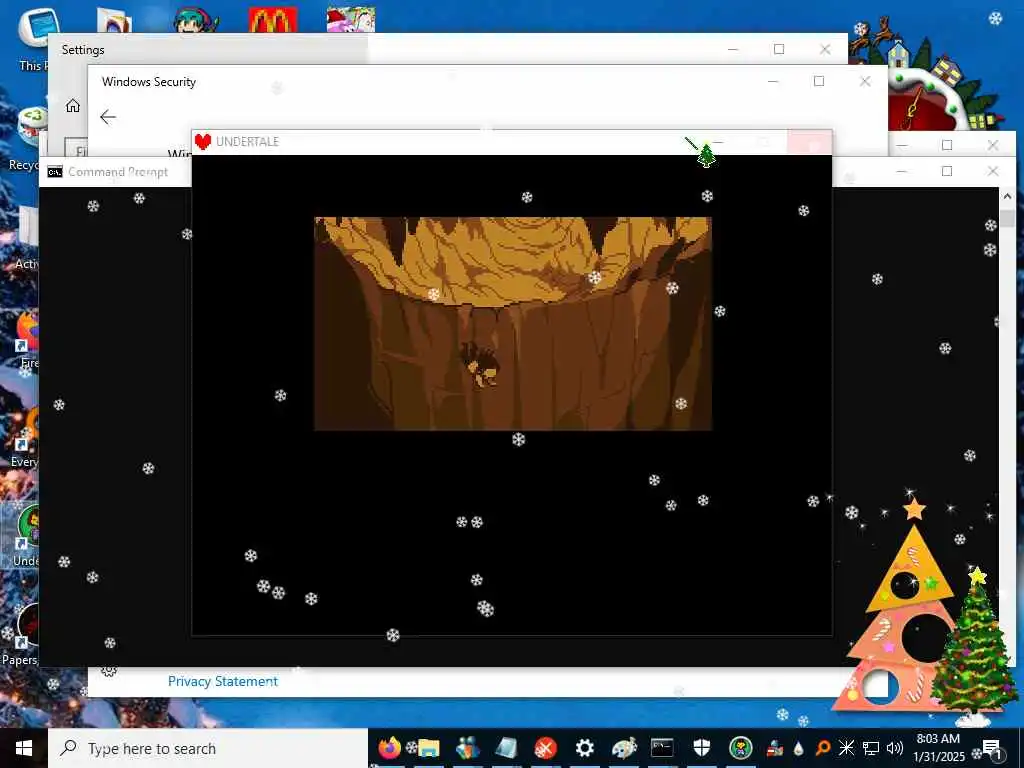1024x768 pixels.
Task: Open Firefox from the taskbar
Action: pos(390,748)
